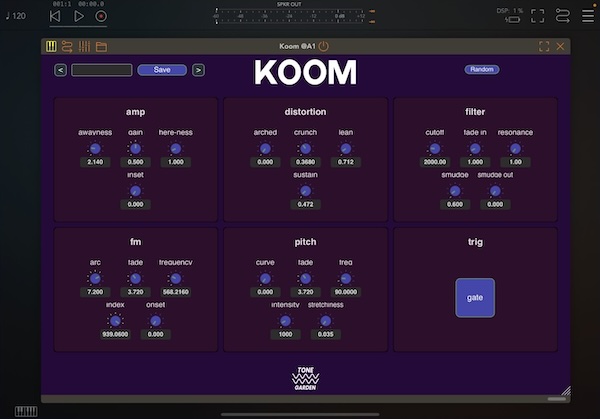Click the rewind to start button
600x419 pixels.
pos(55,16)
